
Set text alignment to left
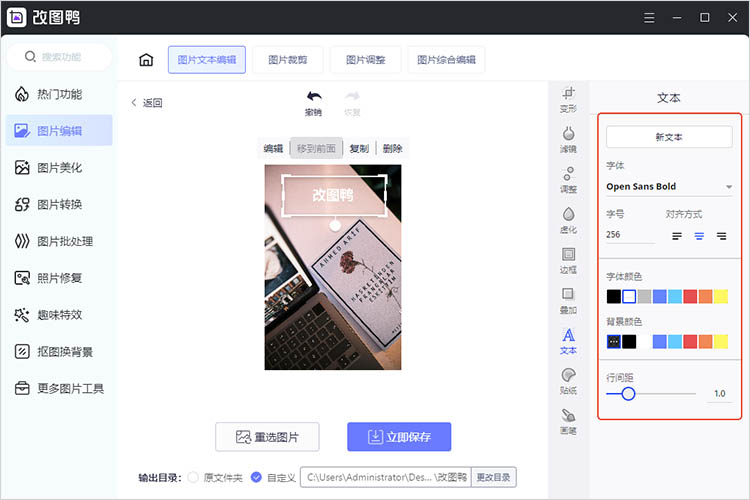click(677, 236)
